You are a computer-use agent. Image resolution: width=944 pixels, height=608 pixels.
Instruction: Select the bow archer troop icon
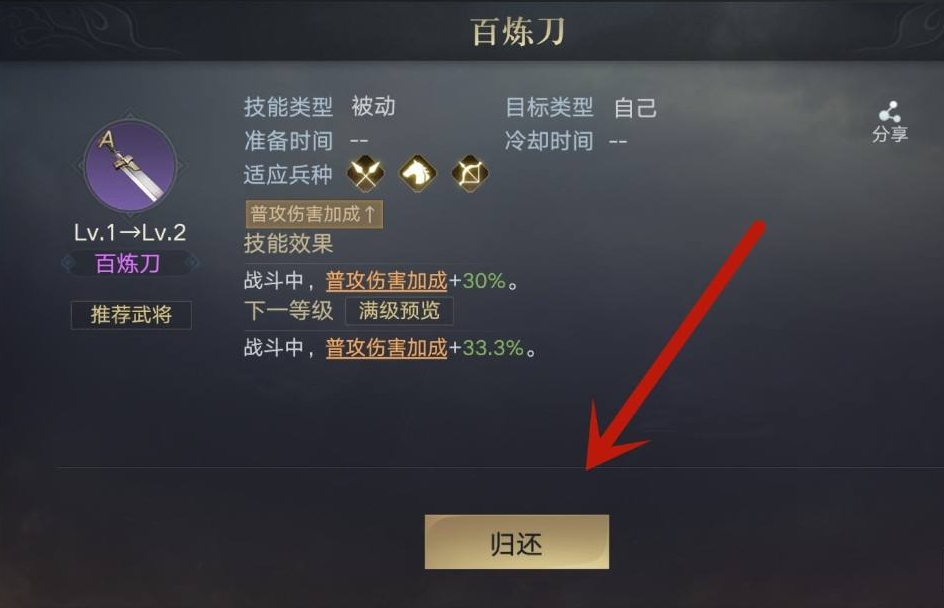point(470,173)
